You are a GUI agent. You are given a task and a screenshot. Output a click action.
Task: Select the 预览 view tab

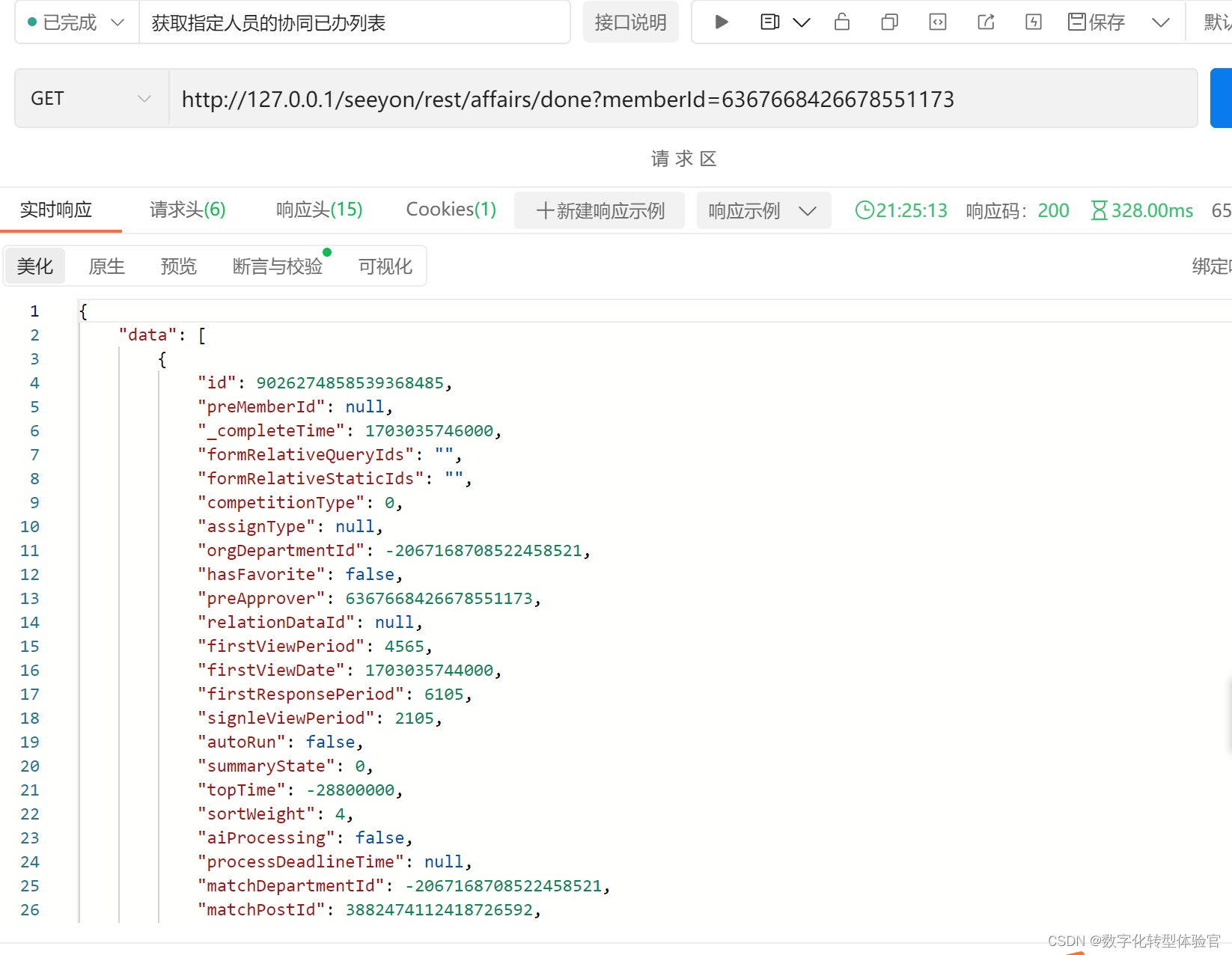point(179,266)
